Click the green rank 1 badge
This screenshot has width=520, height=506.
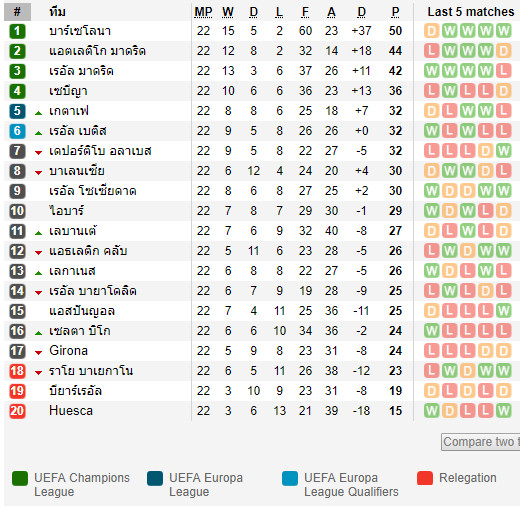coord(17,31)
